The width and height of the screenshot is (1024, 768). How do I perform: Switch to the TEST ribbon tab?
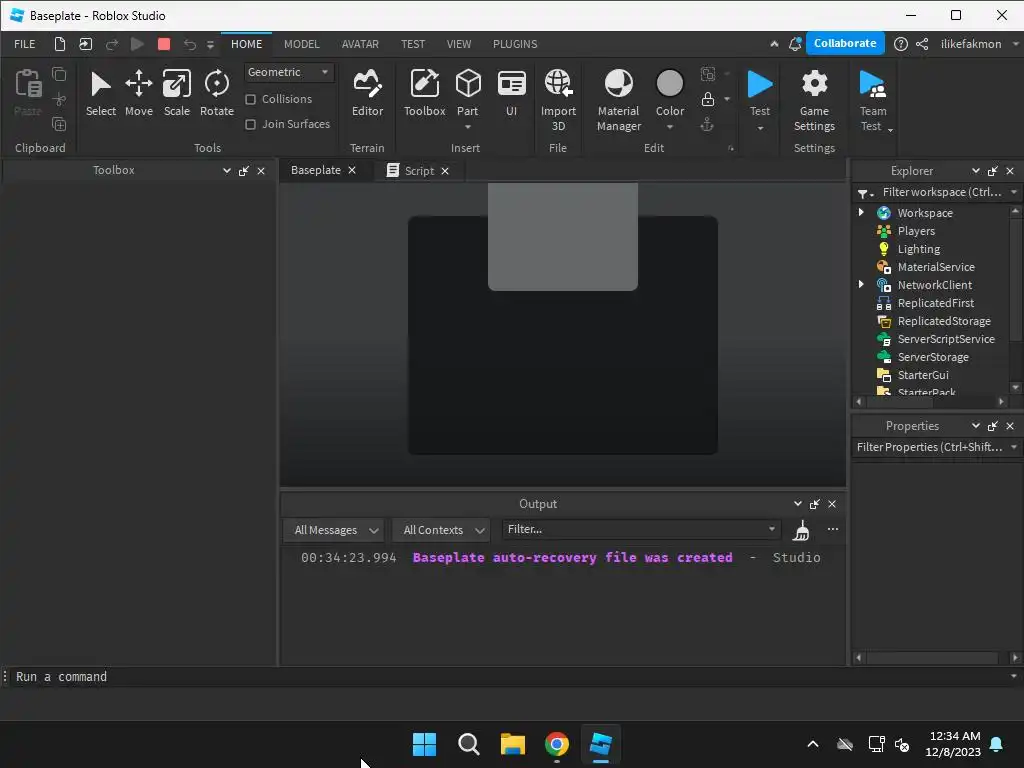[x=413, y=44]
